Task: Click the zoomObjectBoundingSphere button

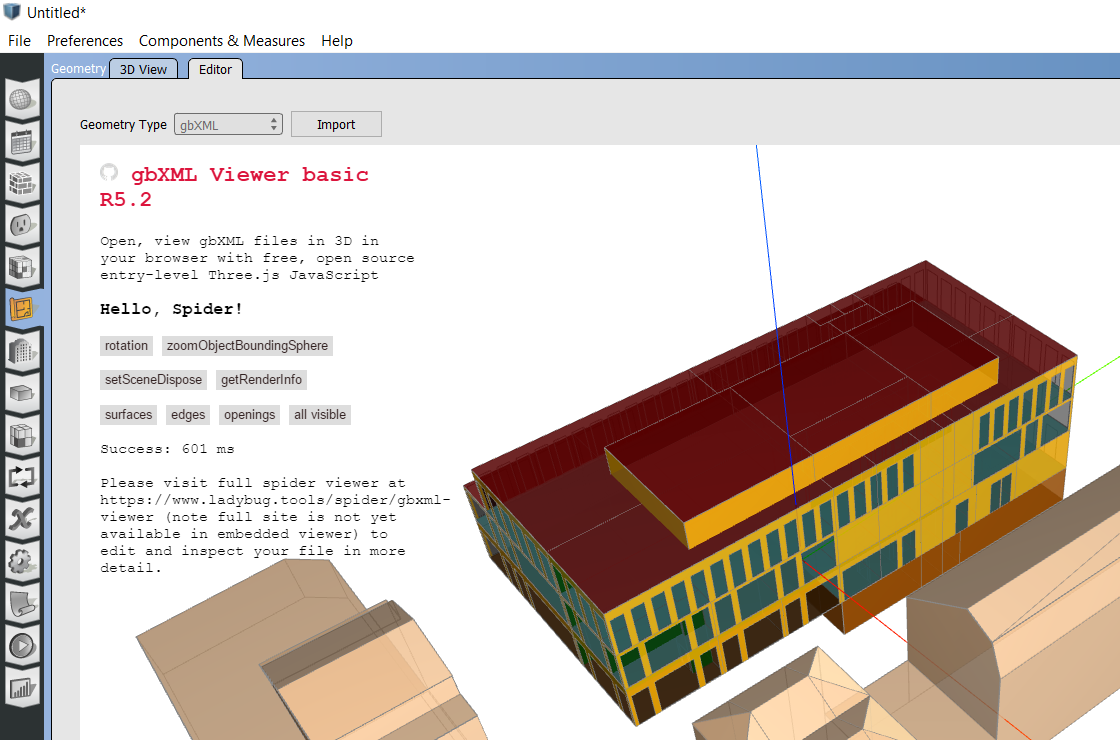Action: click(x=247, y=346)
